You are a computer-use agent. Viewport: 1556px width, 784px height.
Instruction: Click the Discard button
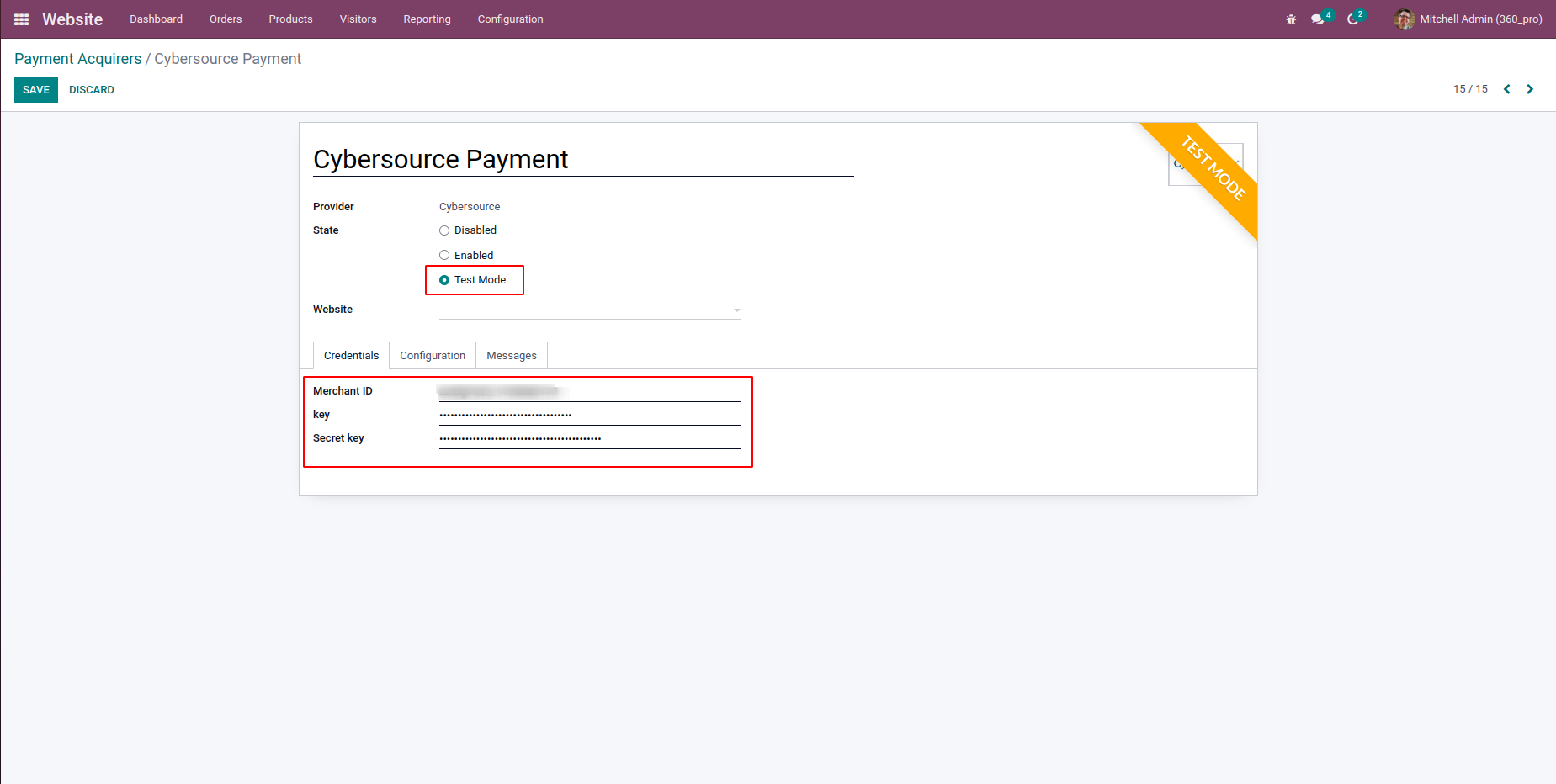pos(92,90)
